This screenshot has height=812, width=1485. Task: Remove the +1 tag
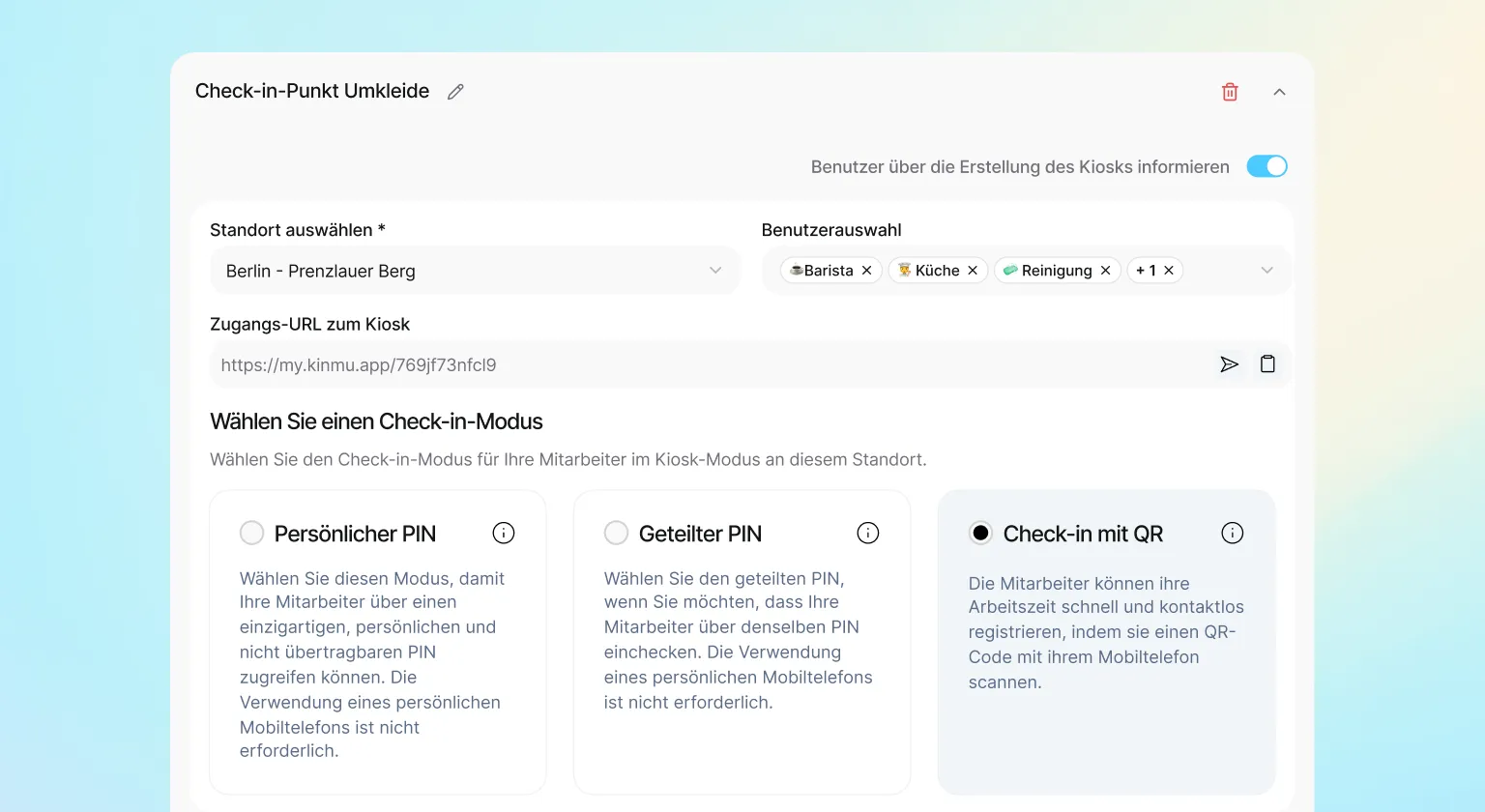tap(1169, 271)
